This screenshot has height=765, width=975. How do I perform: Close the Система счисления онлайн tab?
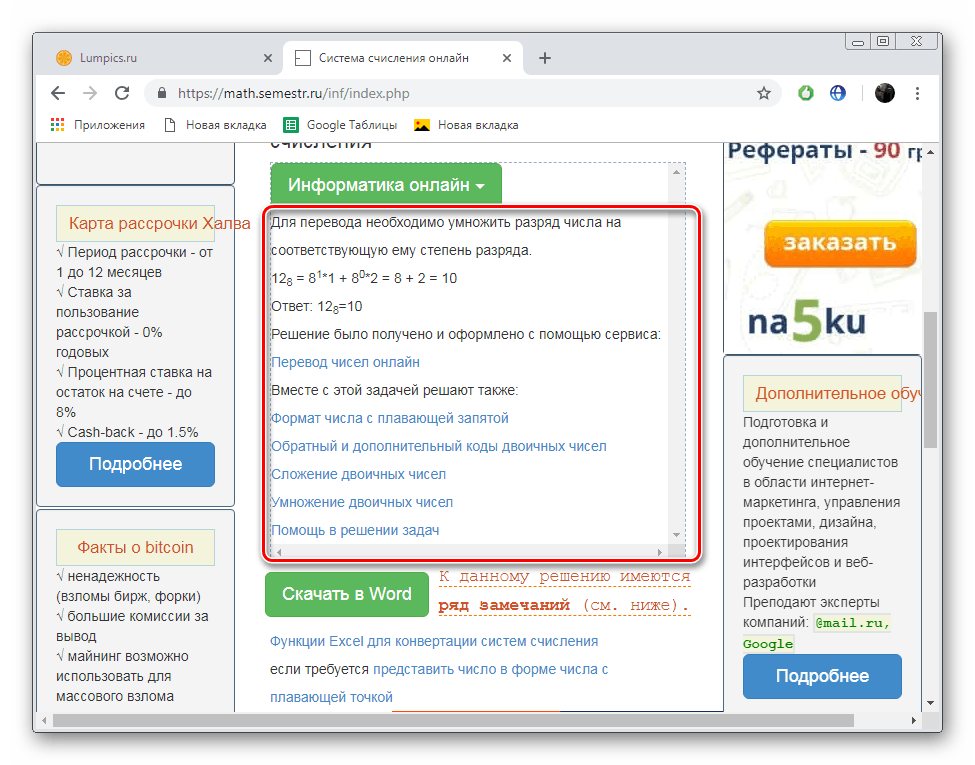(x=507, y=58)
